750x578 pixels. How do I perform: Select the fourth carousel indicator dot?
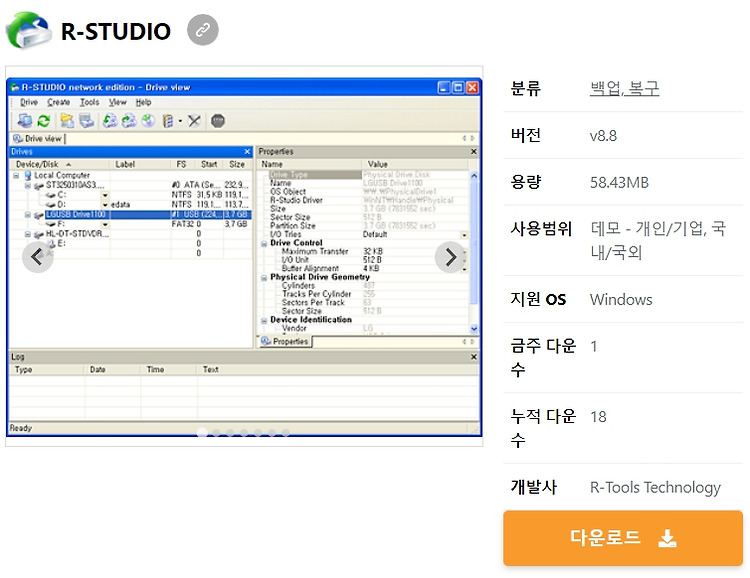(x=244, y=433)
